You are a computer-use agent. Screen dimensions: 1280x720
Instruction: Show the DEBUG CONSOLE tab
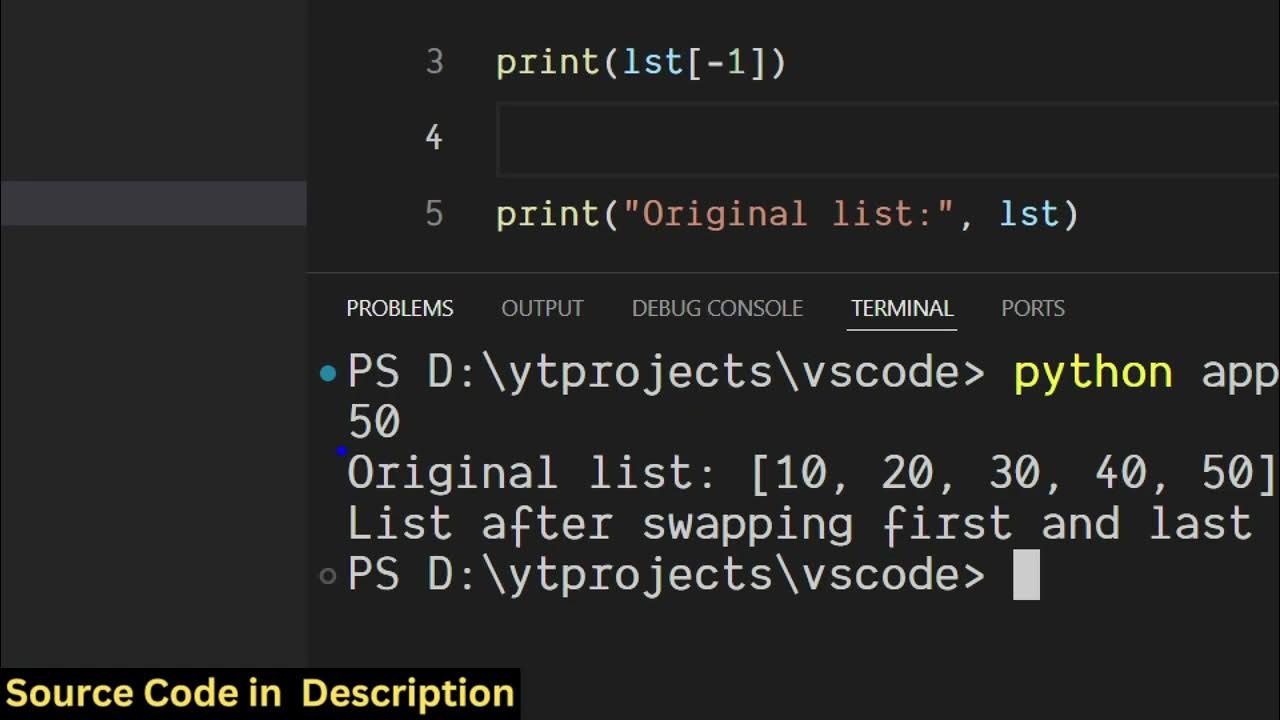click(717, 308)
